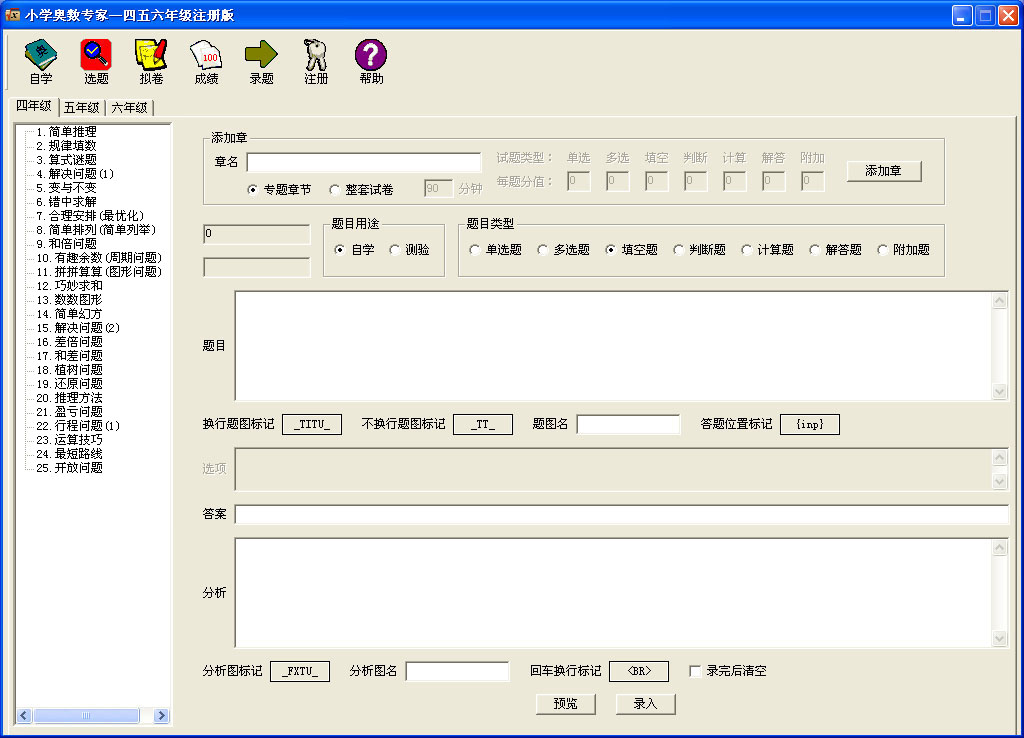Select the 整套试卷 radio option
The image size is (1024, 738).
(x=334, y=189)
